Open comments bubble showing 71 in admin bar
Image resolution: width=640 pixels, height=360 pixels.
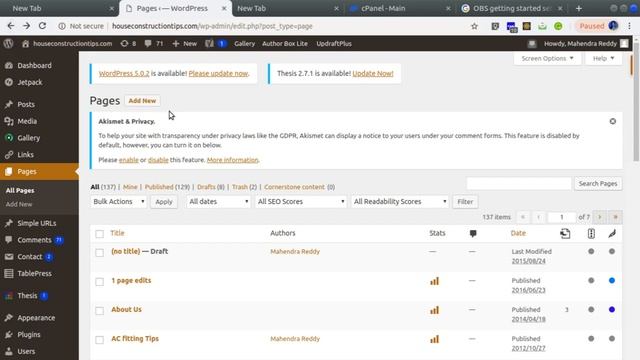tap(153, 43)
